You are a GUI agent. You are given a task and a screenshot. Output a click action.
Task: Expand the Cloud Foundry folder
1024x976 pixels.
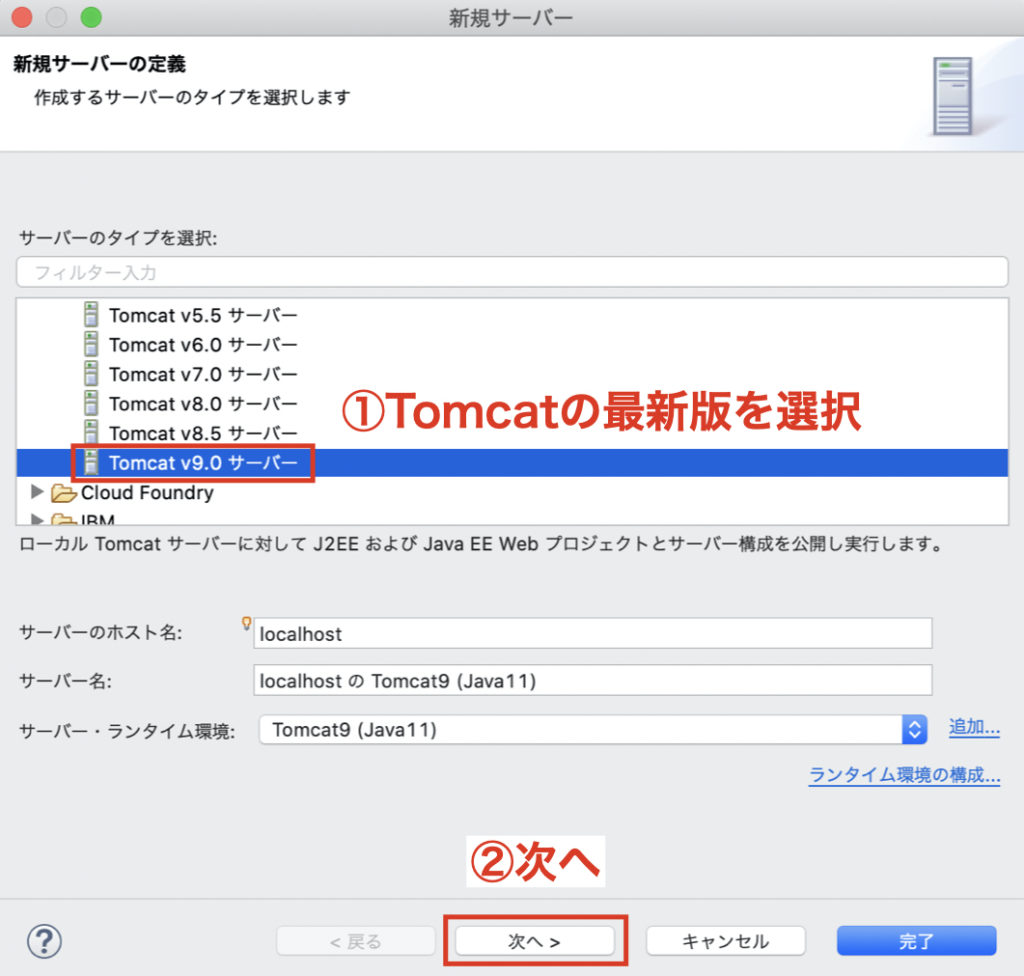(x=37, y=491)
